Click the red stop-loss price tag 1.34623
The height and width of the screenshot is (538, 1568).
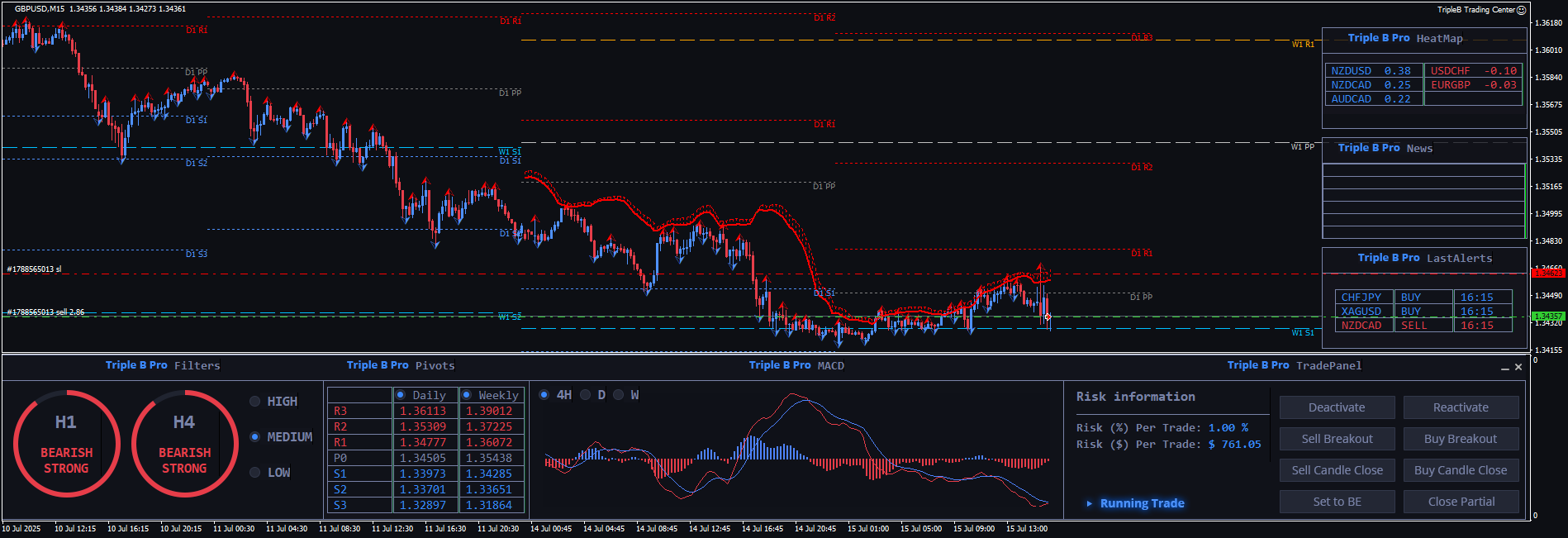[1547, 273]
